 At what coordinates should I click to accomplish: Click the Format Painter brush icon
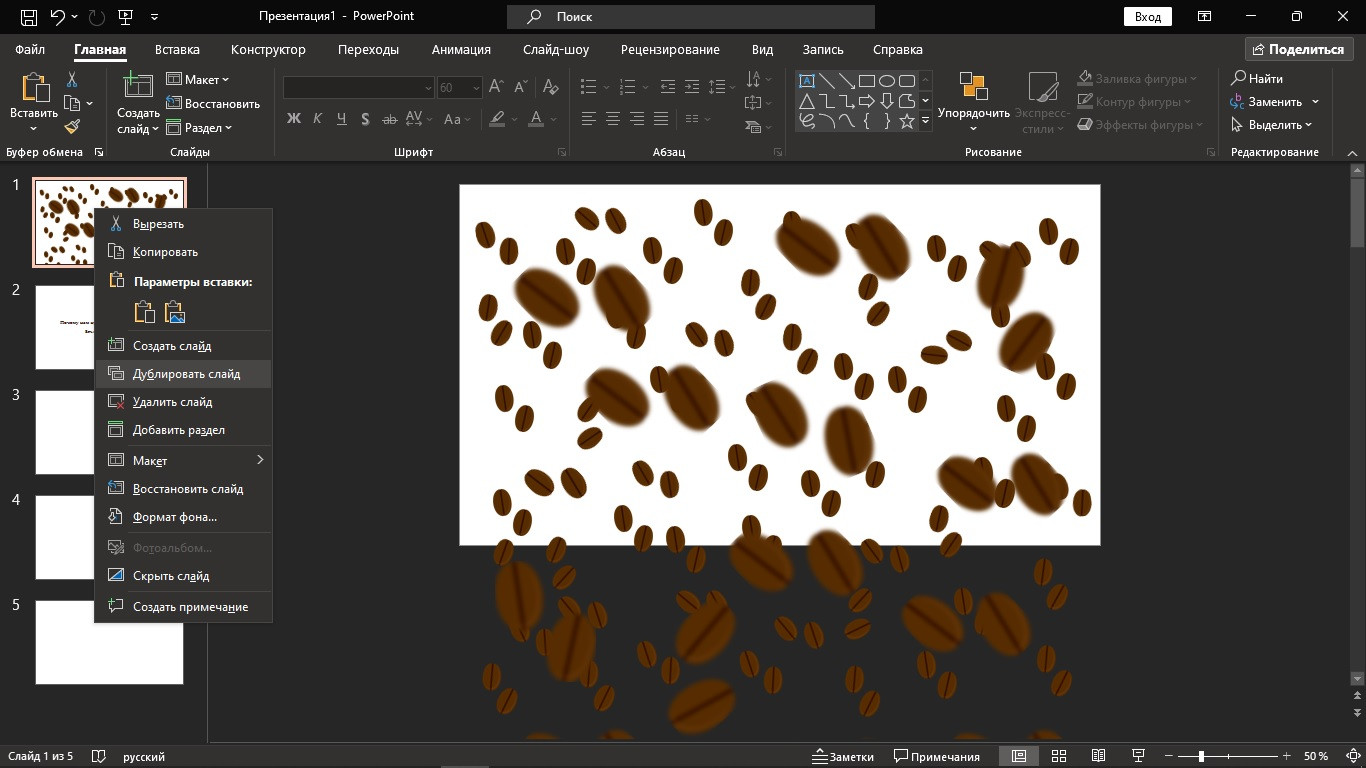coord(72,127)
